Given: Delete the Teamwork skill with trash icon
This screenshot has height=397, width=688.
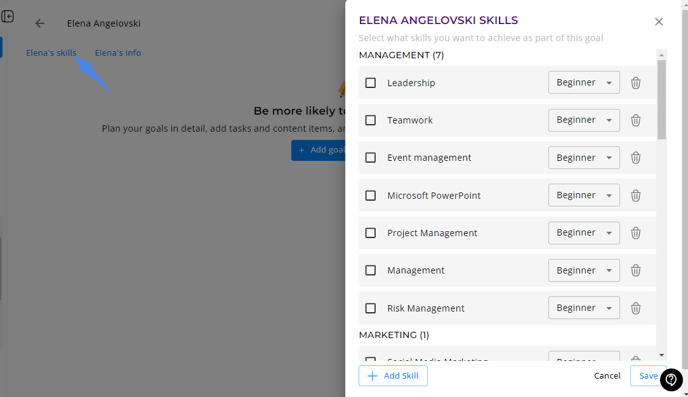Looking at the screenshot, I should (x=636, y=120).
